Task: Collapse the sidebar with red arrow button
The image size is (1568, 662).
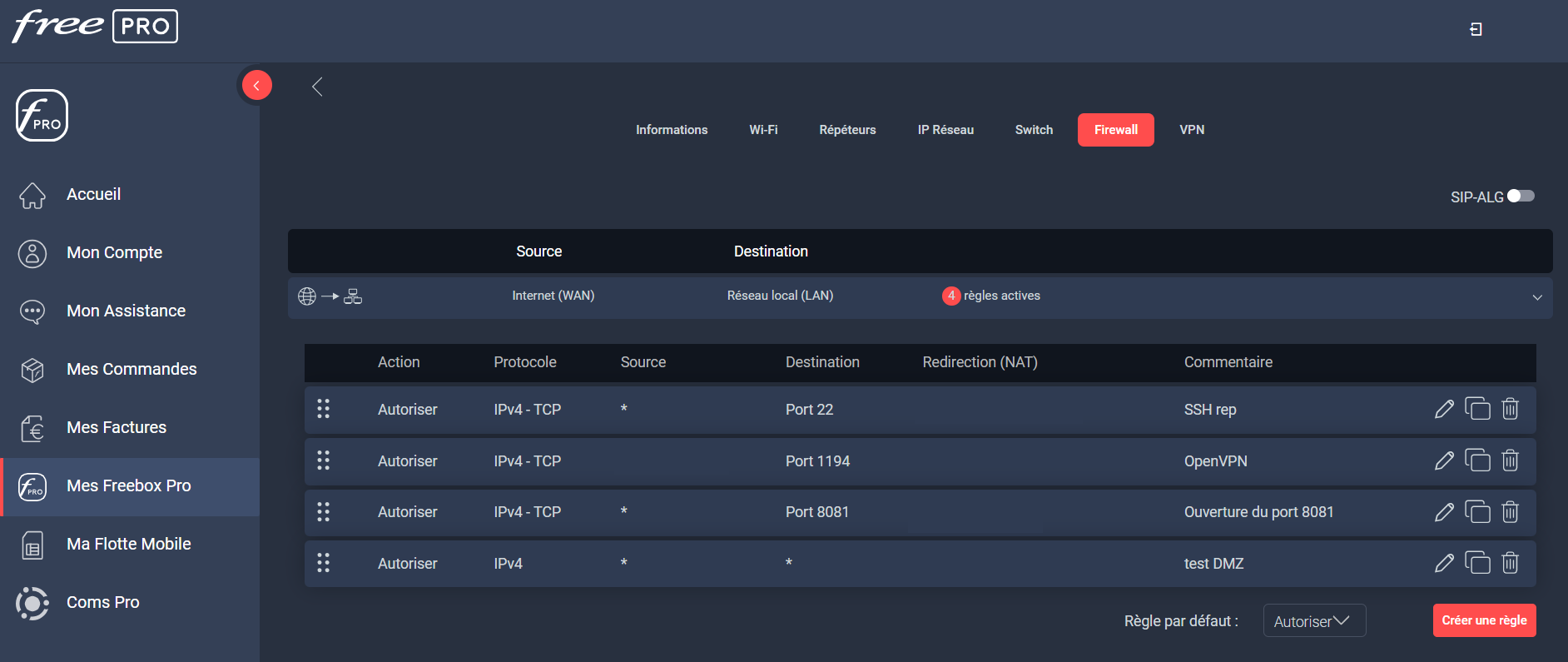Action: 256,85
